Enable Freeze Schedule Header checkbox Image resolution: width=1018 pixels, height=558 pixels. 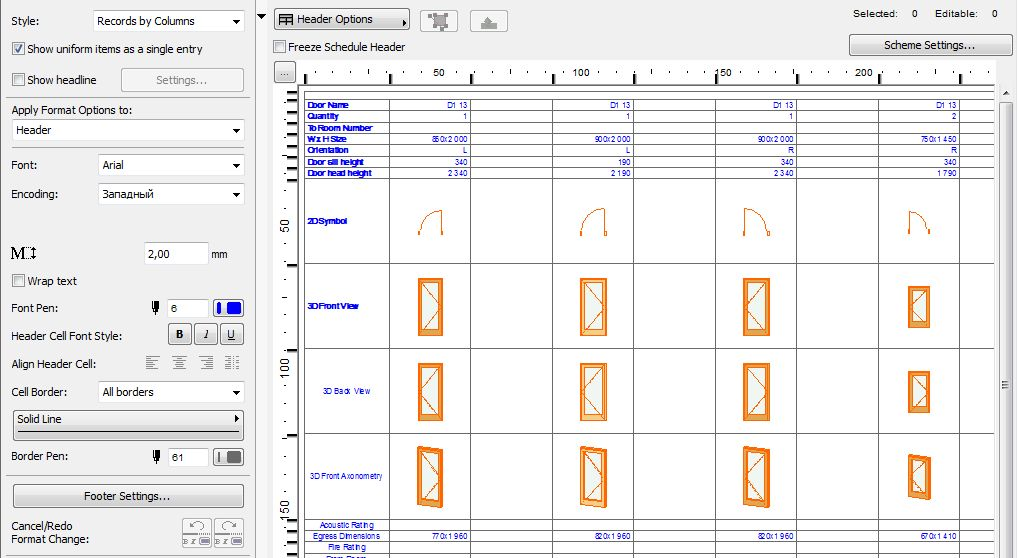pyautogui.click(x=280, y=47)
